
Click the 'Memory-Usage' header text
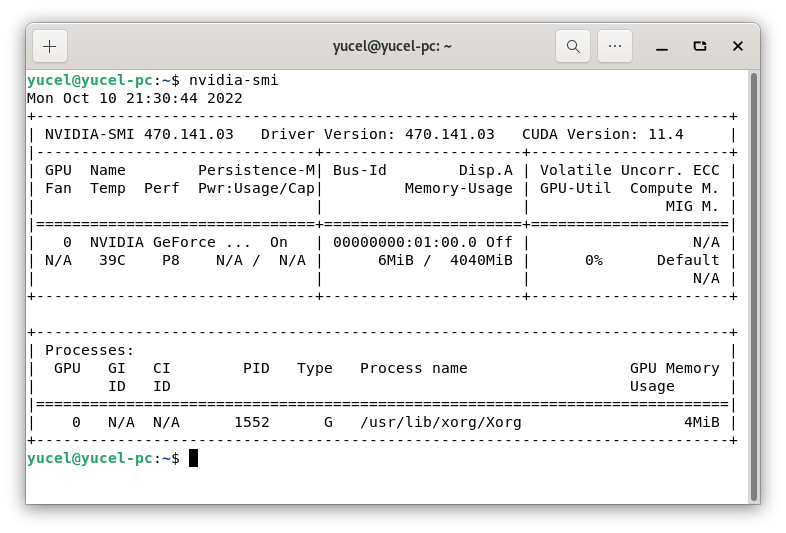pyautogui.click(x=459, y=189)
